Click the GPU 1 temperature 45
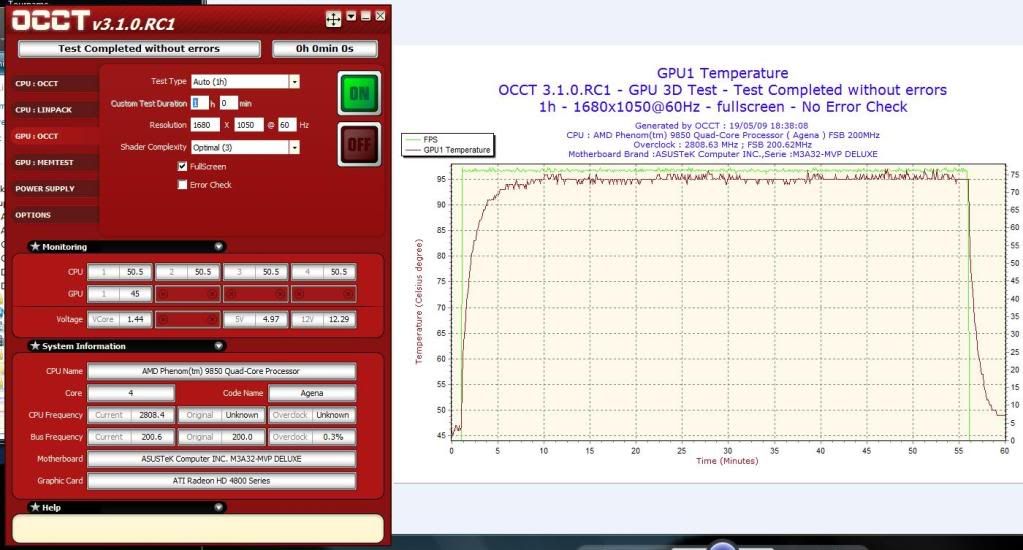Image resolution: width=1023 pixels, height=550 pixels. [136, 294]
